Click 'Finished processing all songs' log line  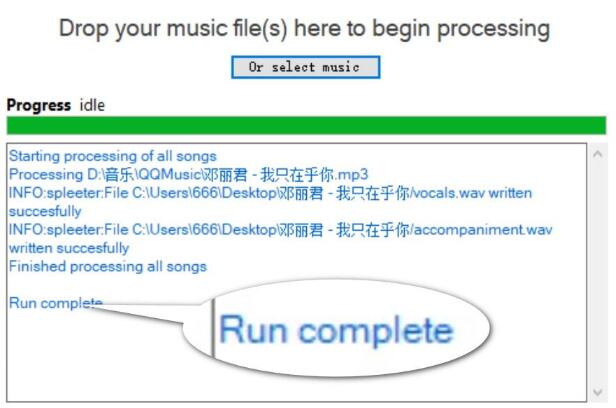click(x=108, y=266)
